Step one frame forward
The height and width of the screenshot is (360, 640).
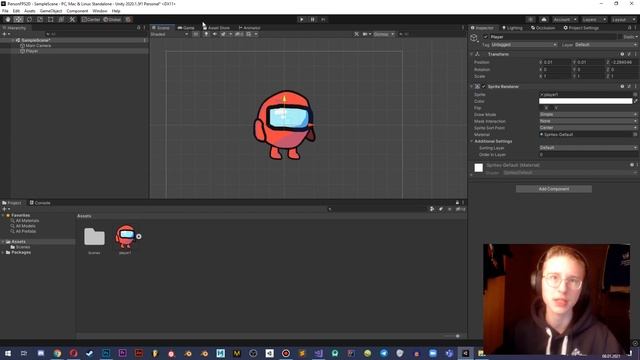[323, 20]
